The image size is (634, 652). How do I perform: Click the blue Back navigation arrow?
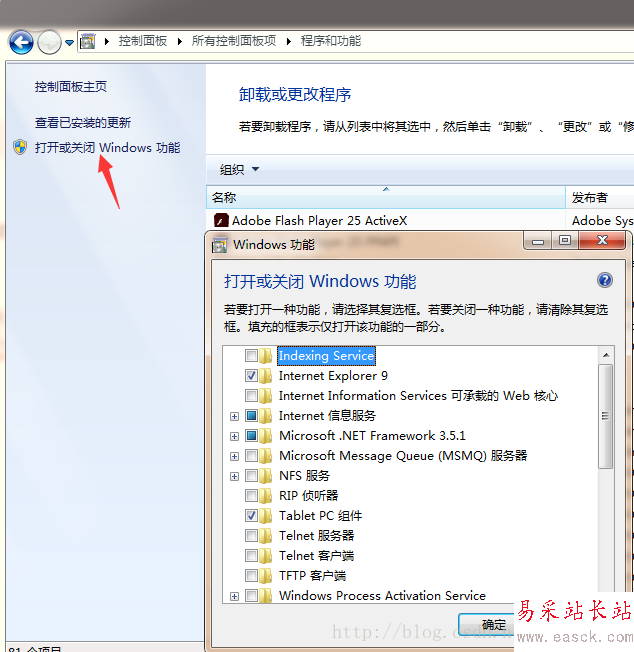[21, 42]
